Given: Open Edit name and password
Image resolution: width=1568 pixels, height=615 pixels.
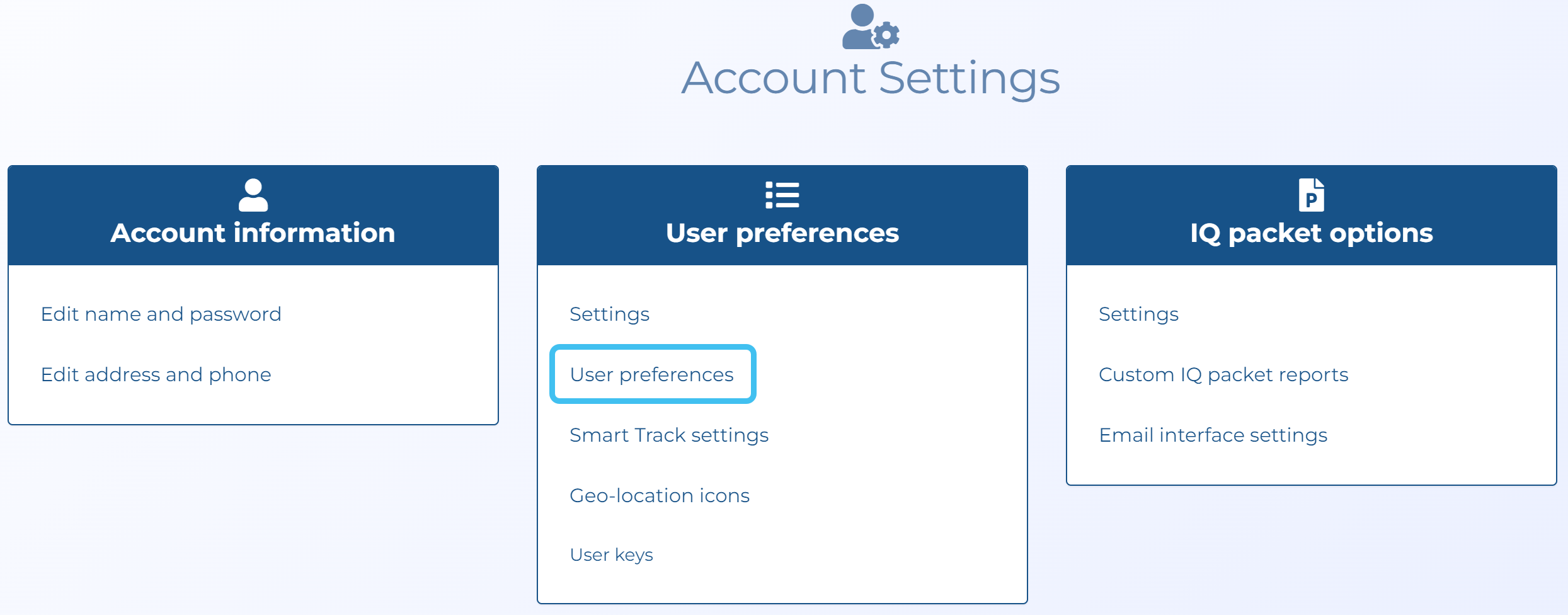Looking at the screenshot, I should pyautogui.click(x=161, y=314).
